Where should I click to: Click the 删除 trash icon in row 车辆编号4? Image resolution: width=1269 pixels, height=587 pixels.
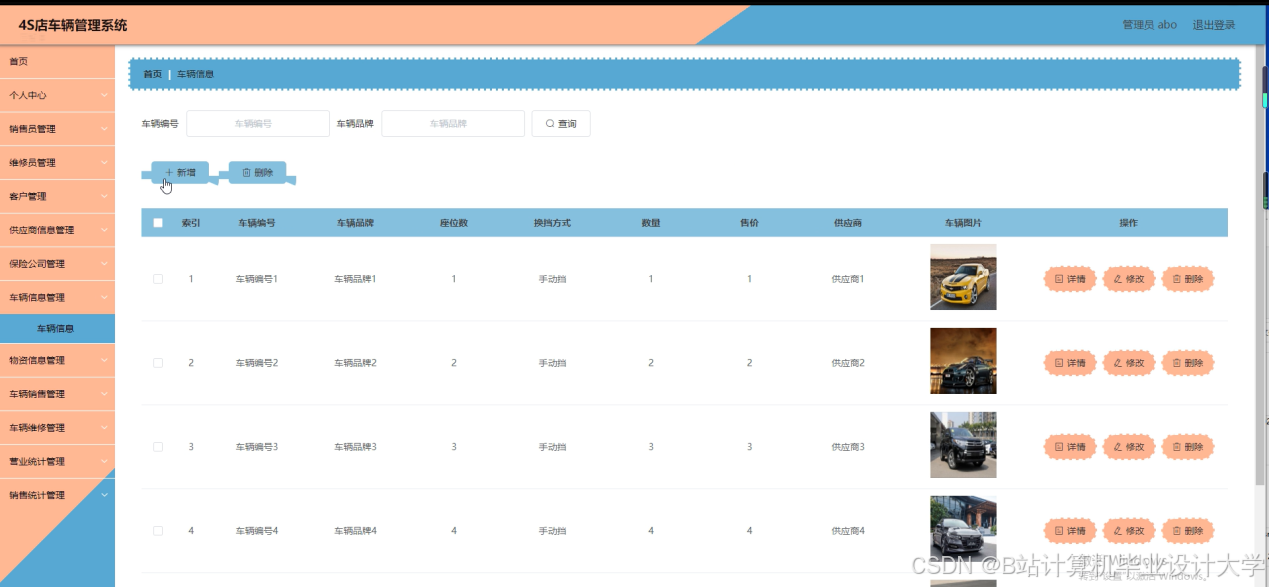pos(1177,531)
